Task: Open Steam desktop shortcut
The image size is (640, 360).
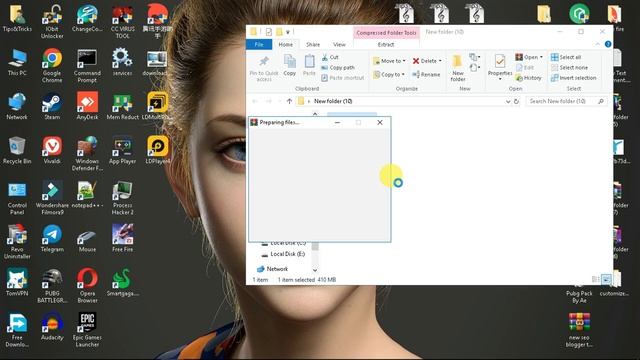Action: [52, 106]
